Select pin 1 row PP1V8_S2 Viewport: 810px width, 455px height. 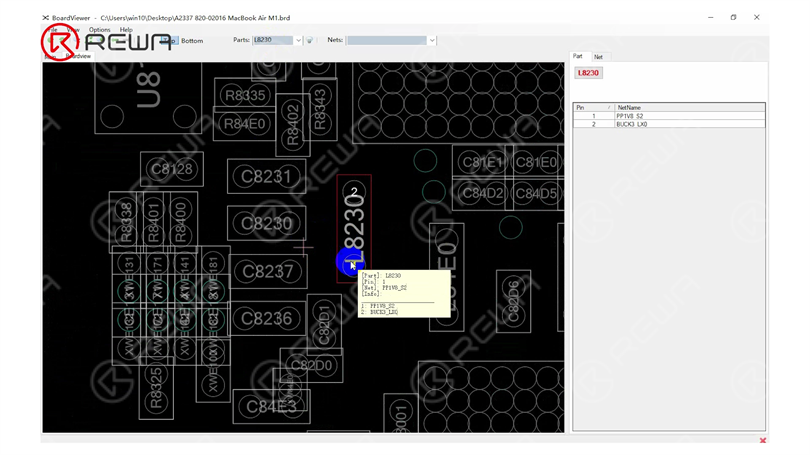tap(669, 116)
